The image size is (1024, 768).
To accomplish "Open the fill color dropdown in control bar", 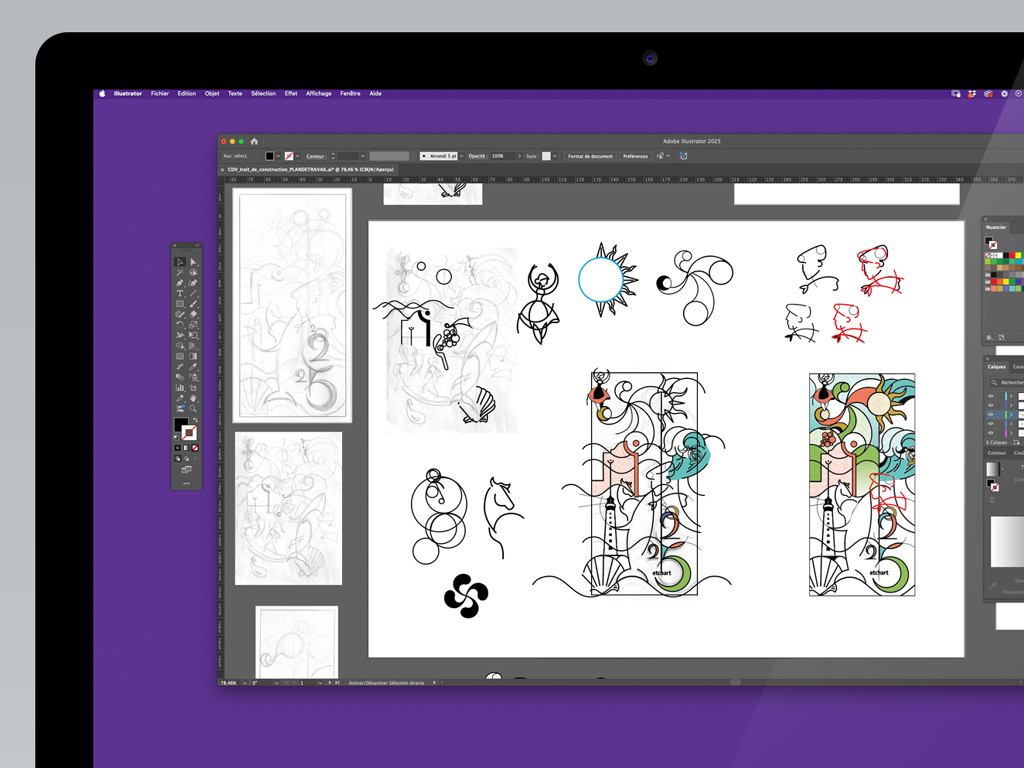I will click(x=278, y=156).
